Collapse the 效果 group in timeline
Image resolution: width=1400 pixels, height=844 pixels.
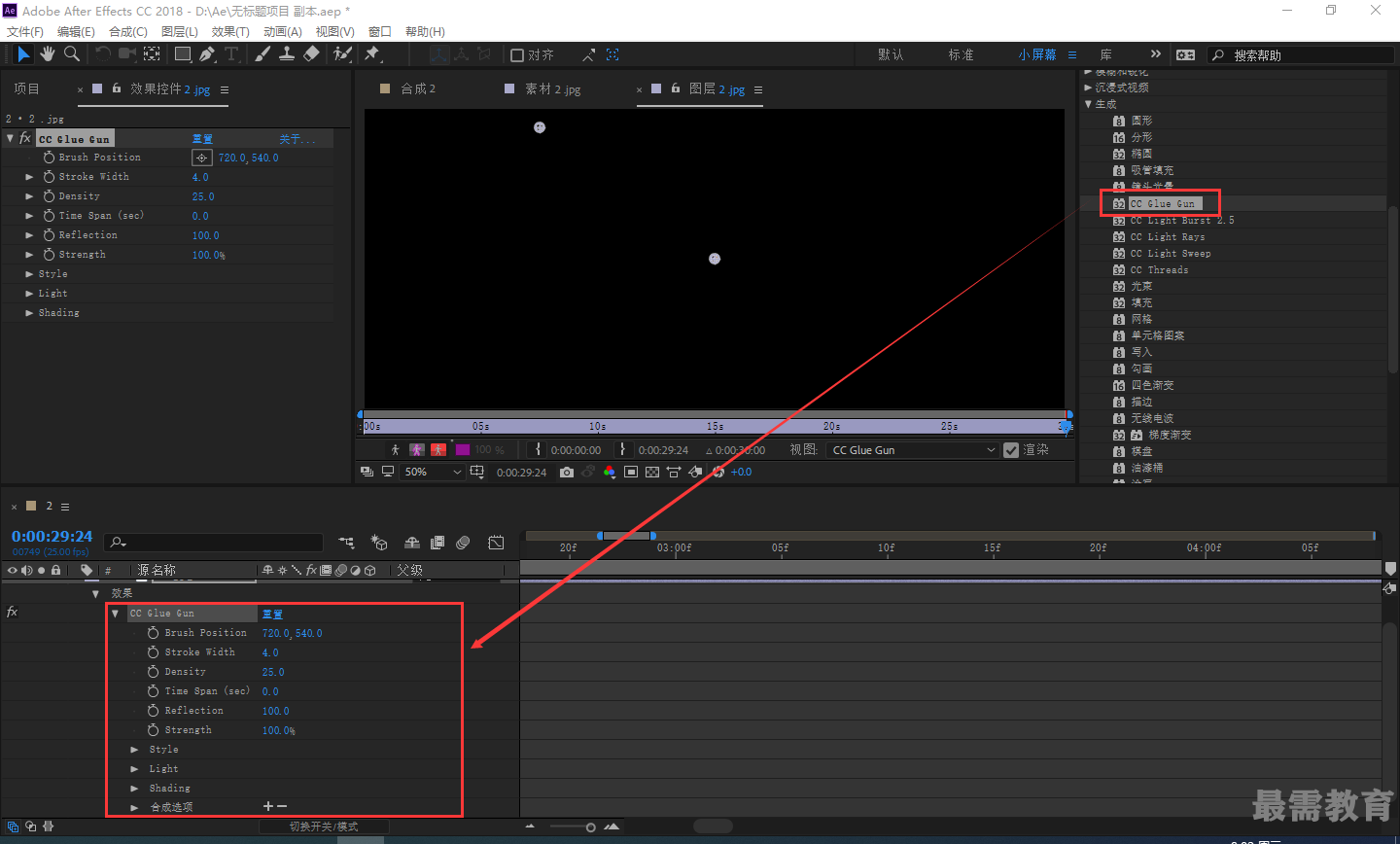coord(95,593)
